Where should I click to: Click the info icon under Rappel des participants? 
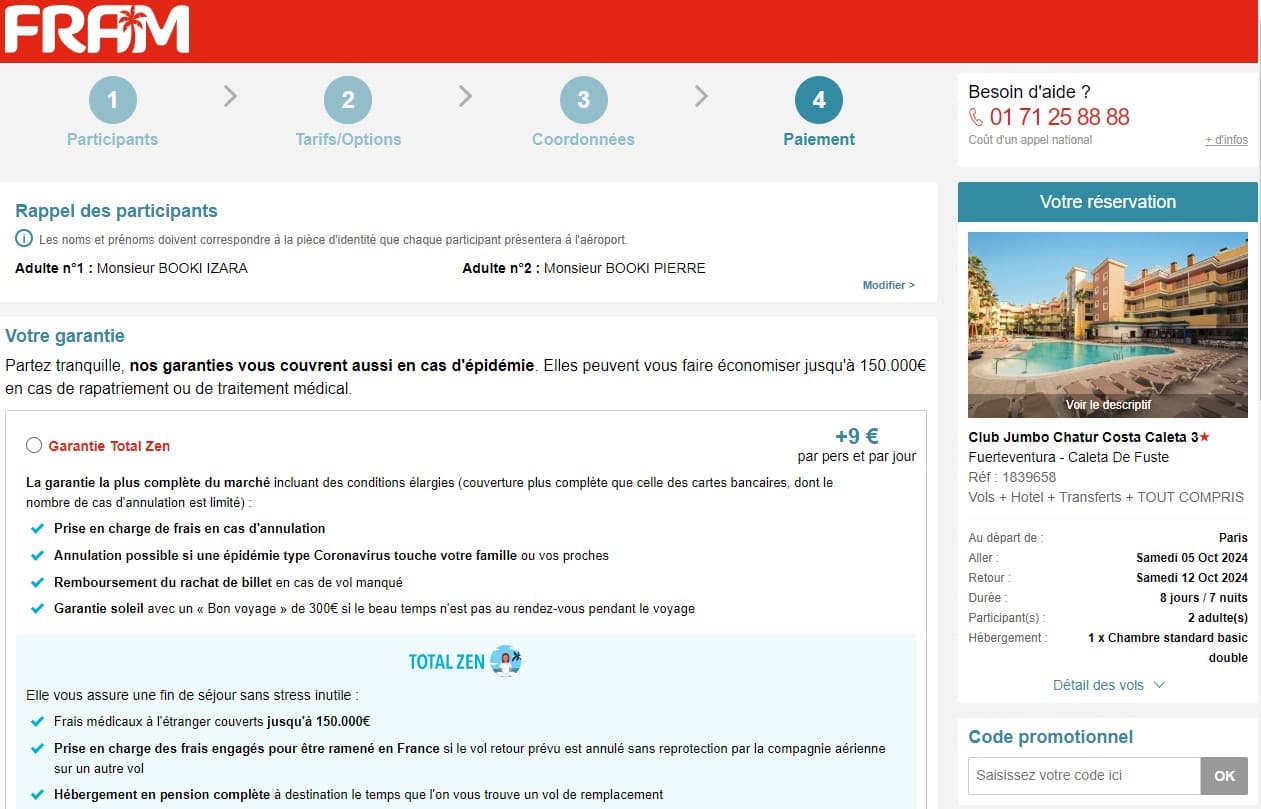pyautogui.click(x=24, y=239)
